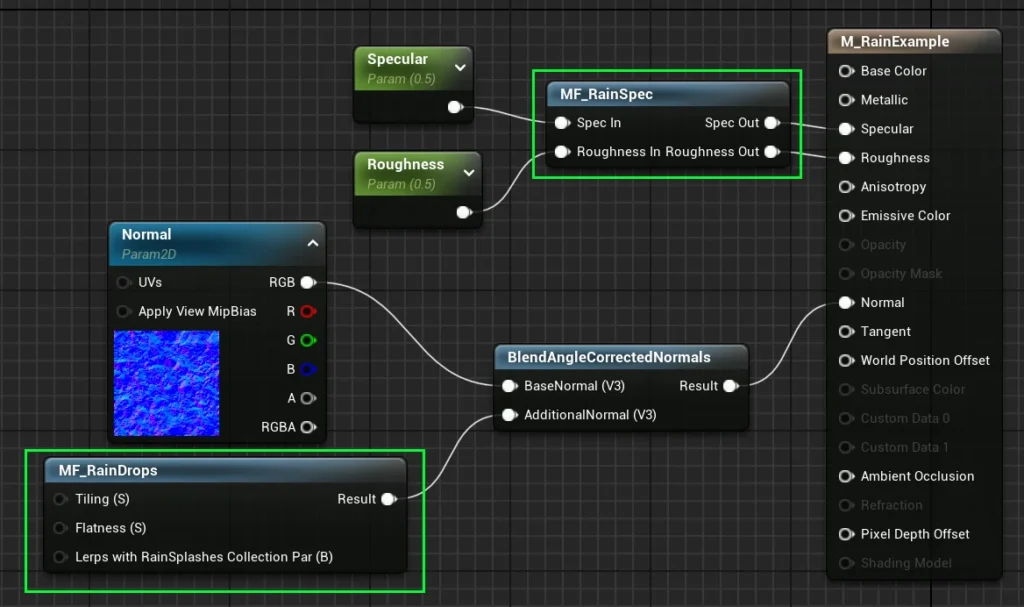
Task: Click BlendAngleCorrectedNormals Result output pin
Action: pyautogui.click(x=730, y=386)
